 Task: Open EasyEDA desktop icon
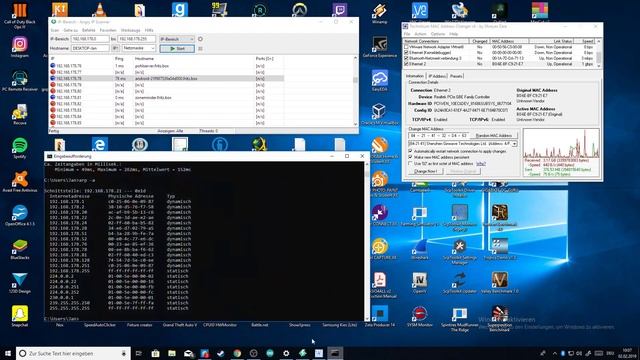pos(380,80)
